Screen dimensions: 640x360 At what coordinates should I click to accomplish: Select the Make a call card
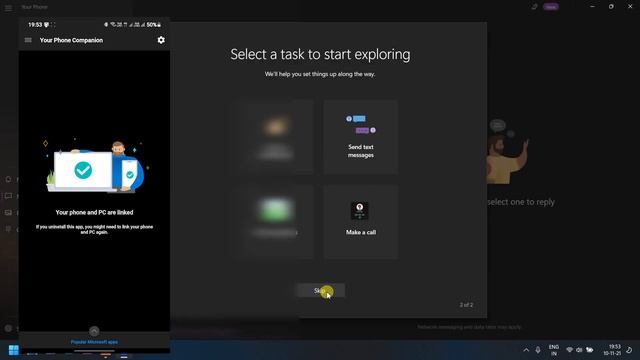(x=361, y=222)
